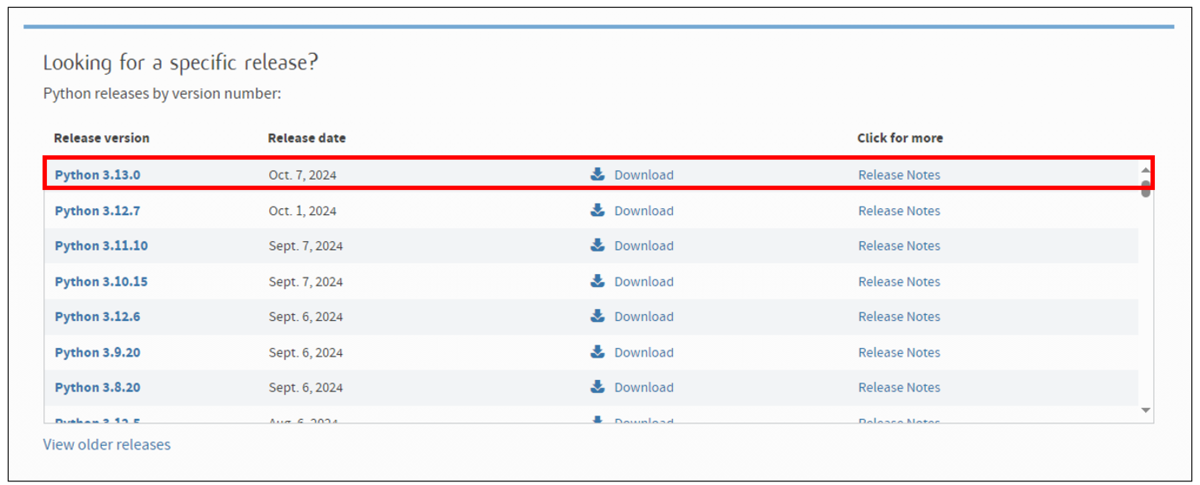Screen dimensions: 1200x485
Task: Click the Click for more column header
Action: (x=900, y=138)
